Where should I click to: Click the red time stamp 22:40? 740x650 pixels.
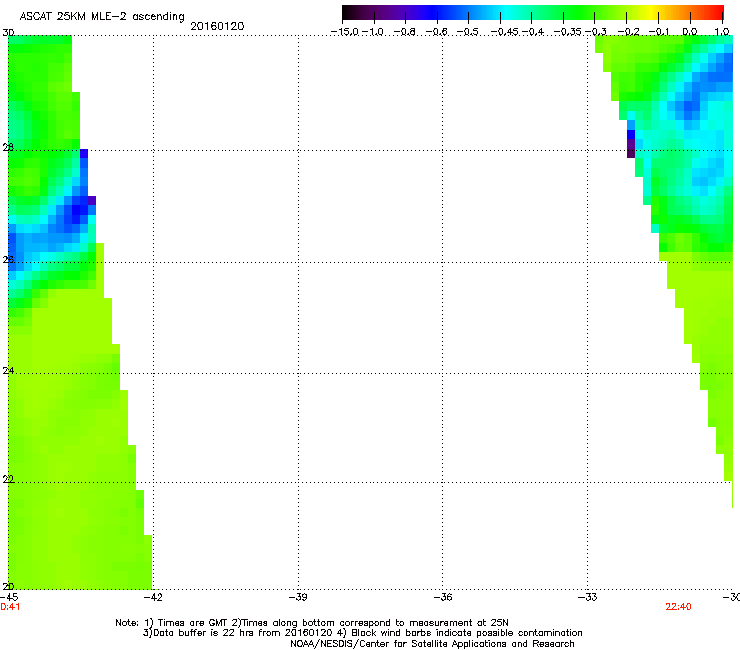click(678, 607)
